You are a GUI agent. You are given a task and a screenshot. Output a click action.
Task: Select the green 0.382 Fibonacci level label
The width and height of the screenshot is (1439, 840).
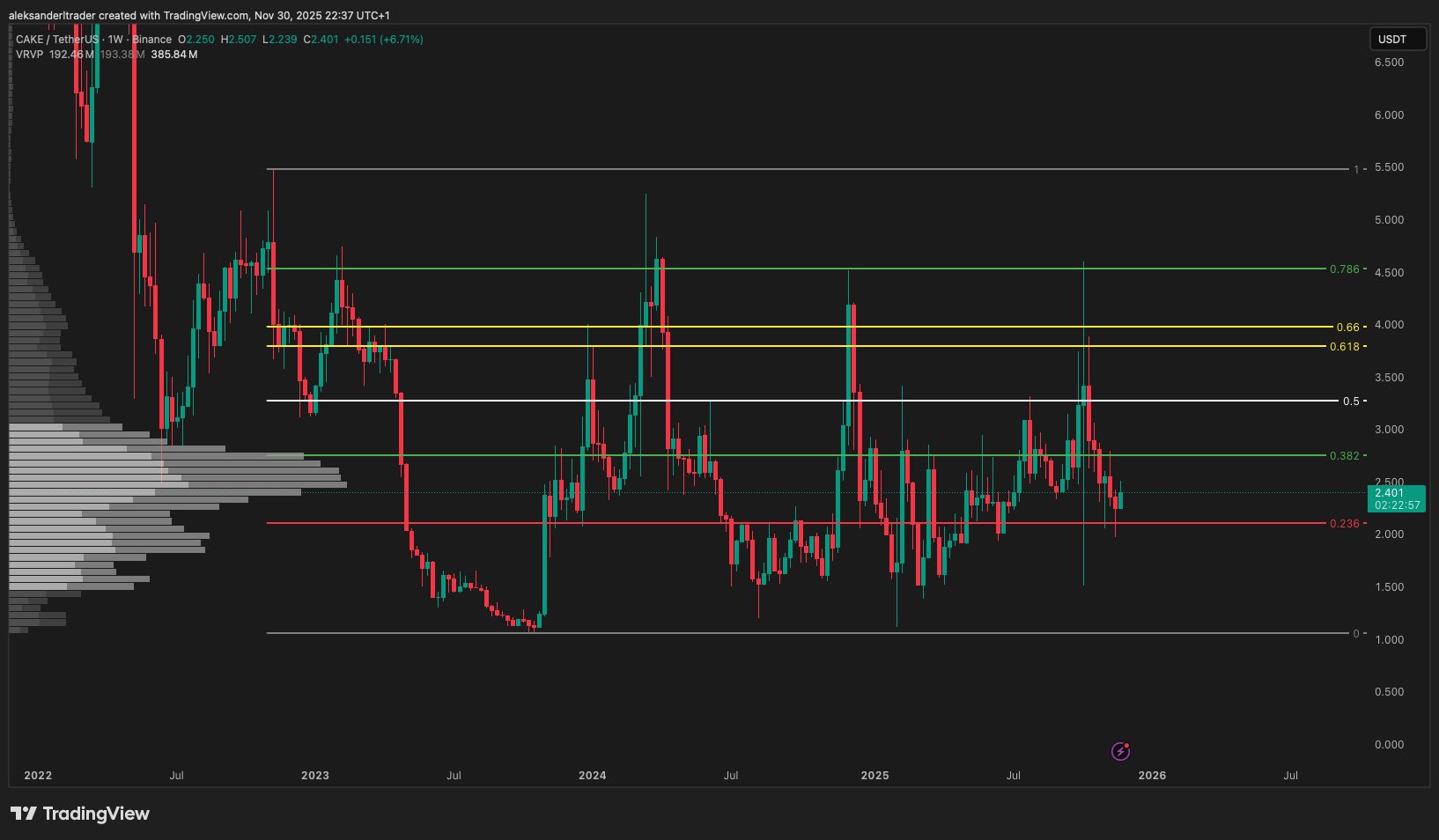pos(1344,456)
